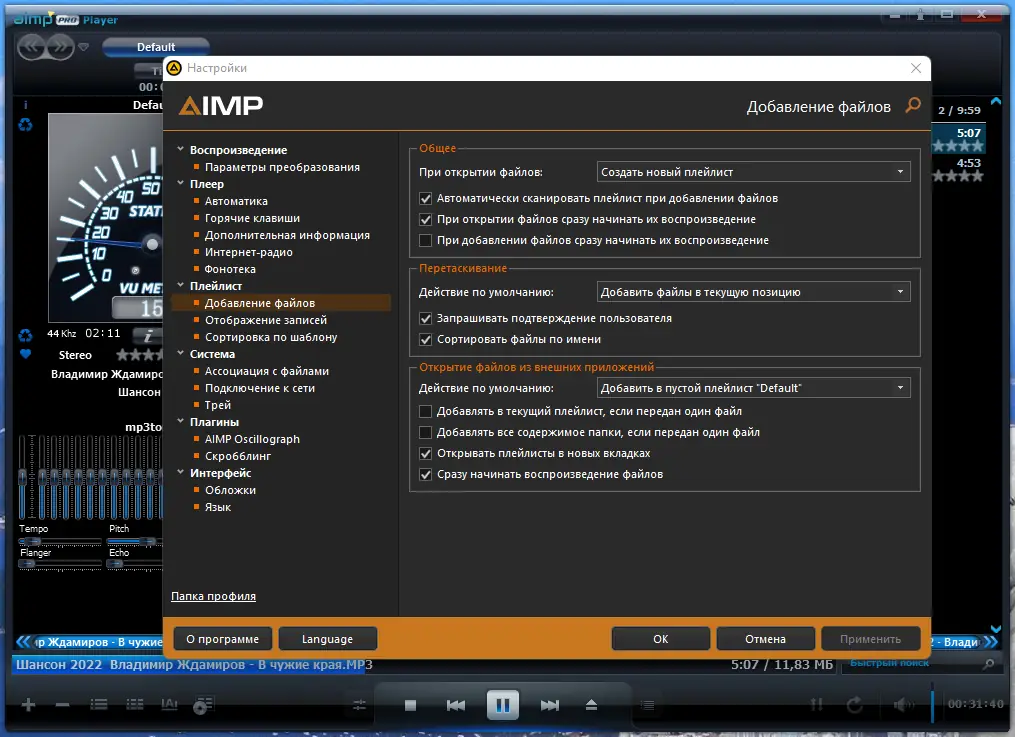
Task: Stop playback with the square stop button
Action: (410, 705)
